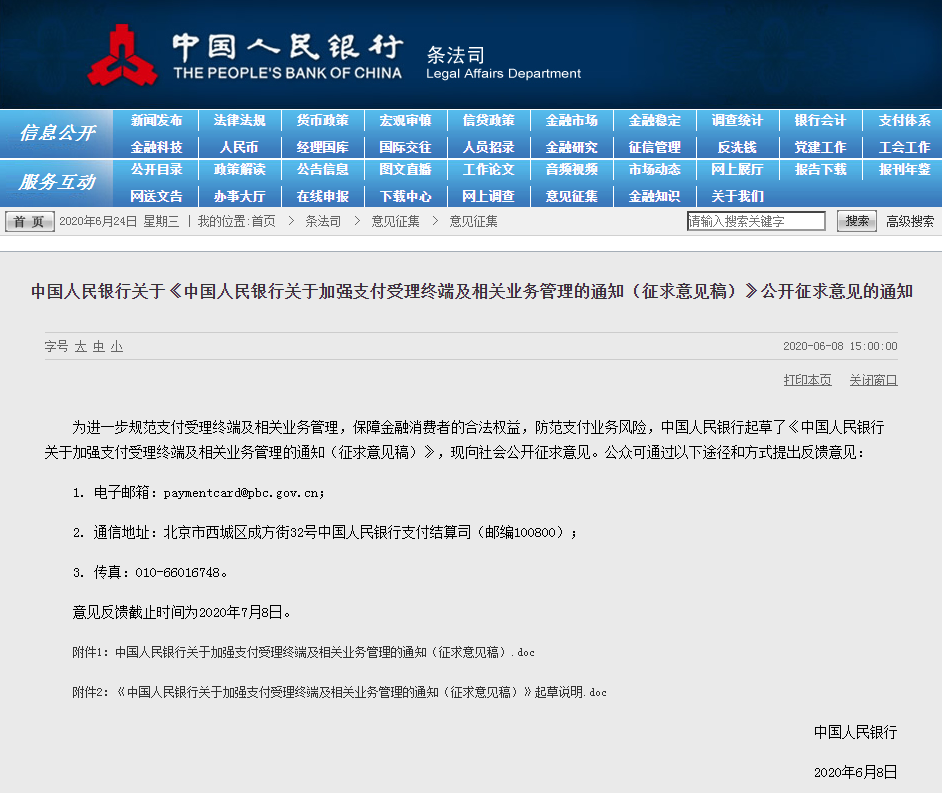This screenshot has height=793, width=942.
Task: Go to 办事大厅 section
Action: pyautogui.click(x=239, y=196)
